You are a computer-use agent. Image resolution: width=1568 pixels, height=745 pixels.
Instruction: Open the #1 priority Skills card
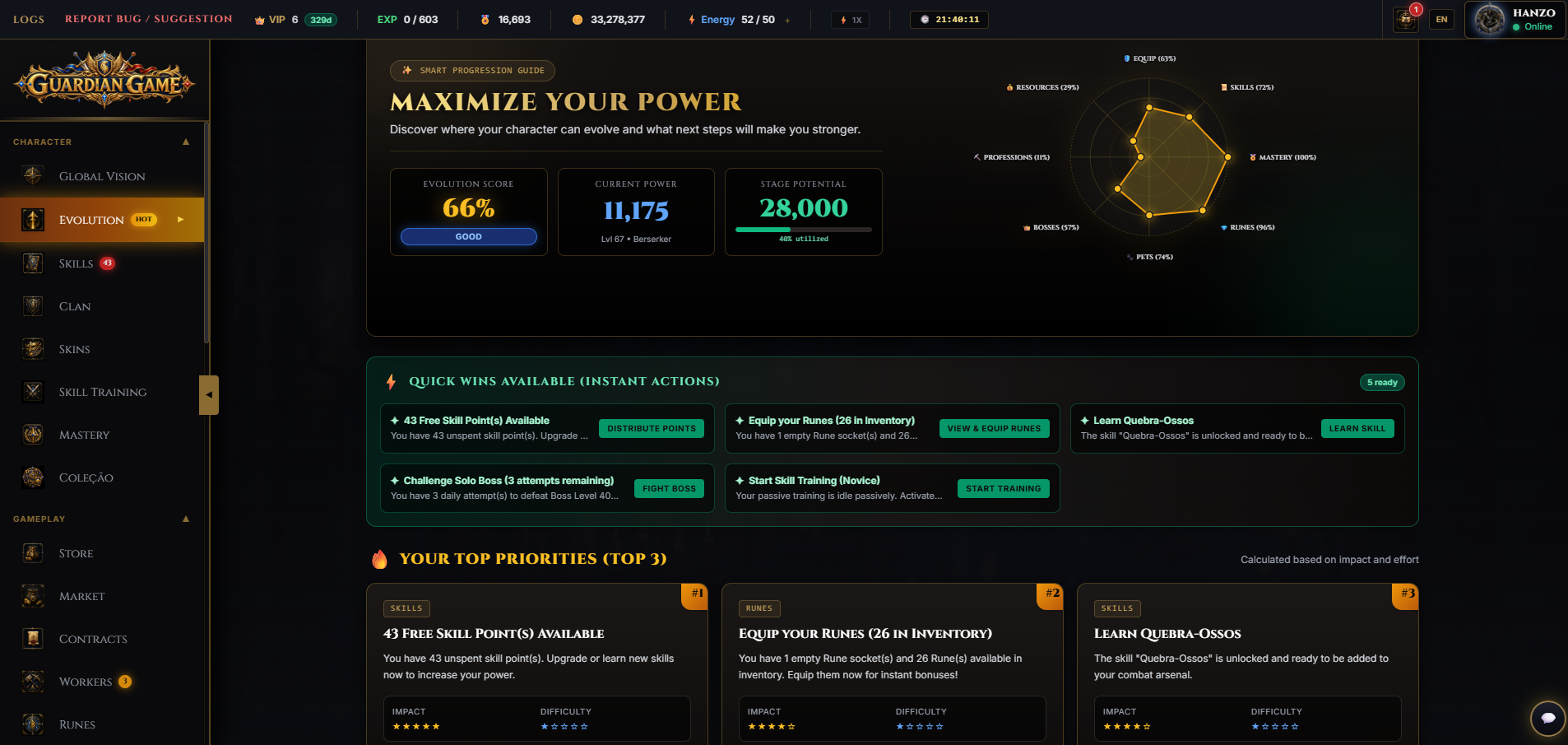click(x=537, y=664)
